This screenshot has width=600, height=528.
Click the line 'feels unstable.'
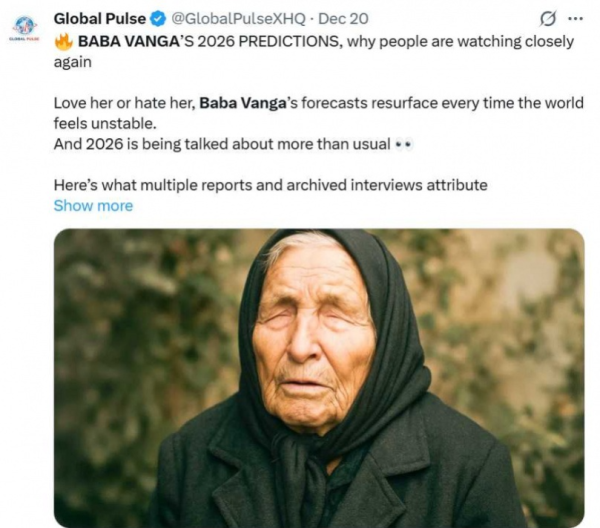pyautogui.click(x=105, y=124)
